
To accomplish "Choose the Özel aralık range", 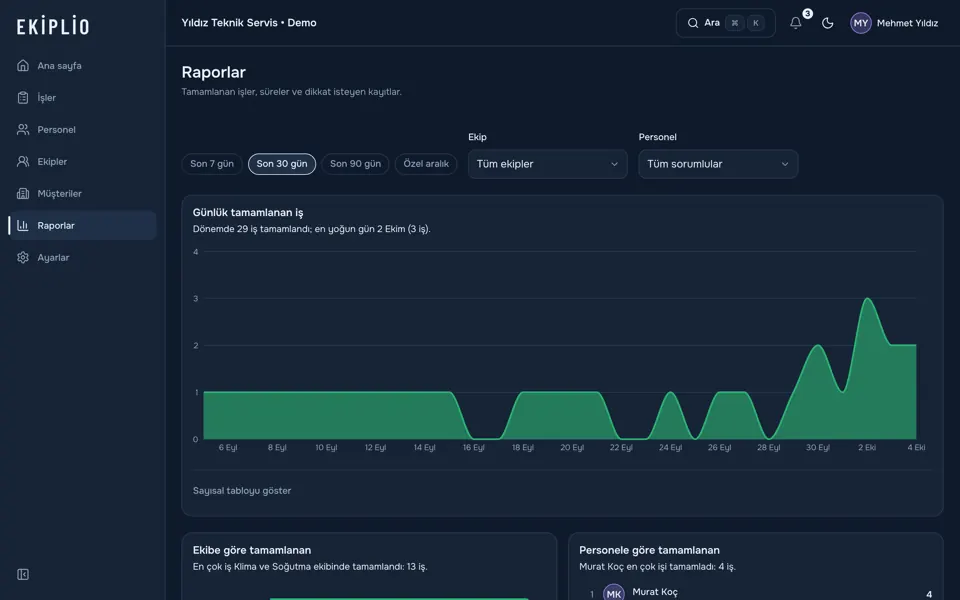I will [426, 164].
